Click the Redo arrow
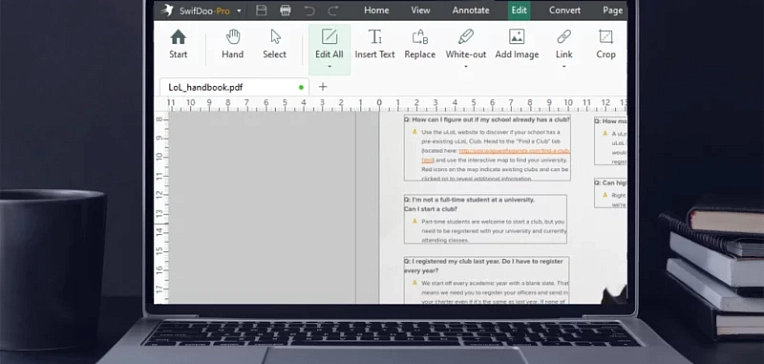This screenshot has height=364, width=764. tap(333, 10)
